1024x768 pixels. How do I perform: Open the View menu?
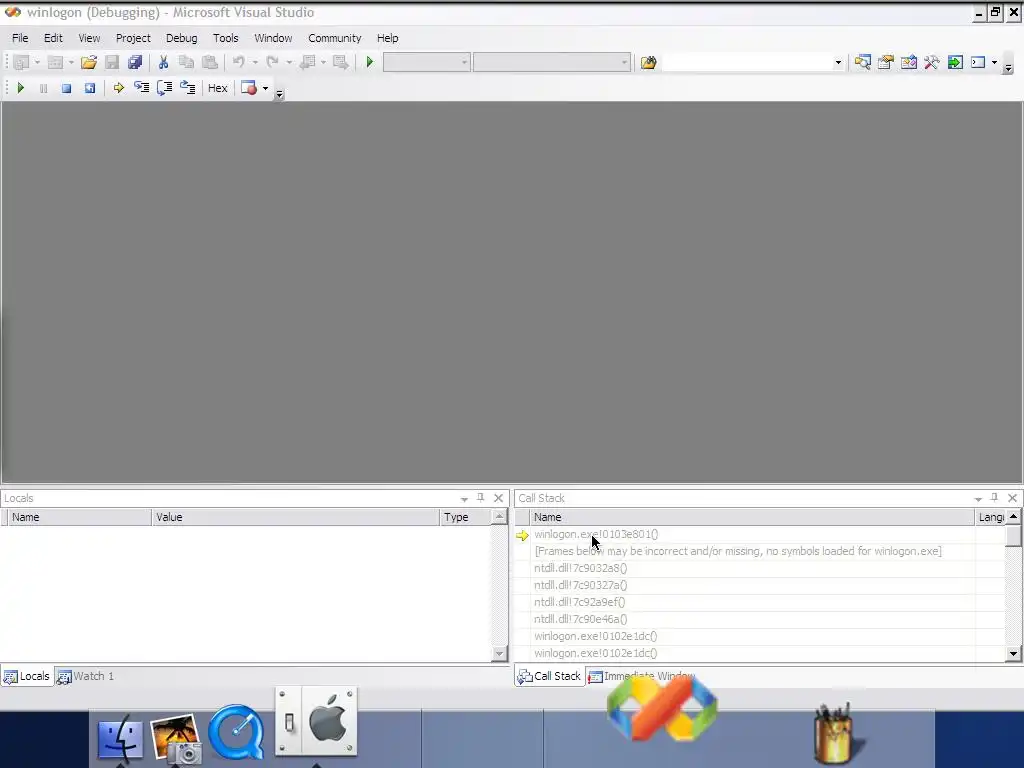pyautogui.click(x=89, y=38)
